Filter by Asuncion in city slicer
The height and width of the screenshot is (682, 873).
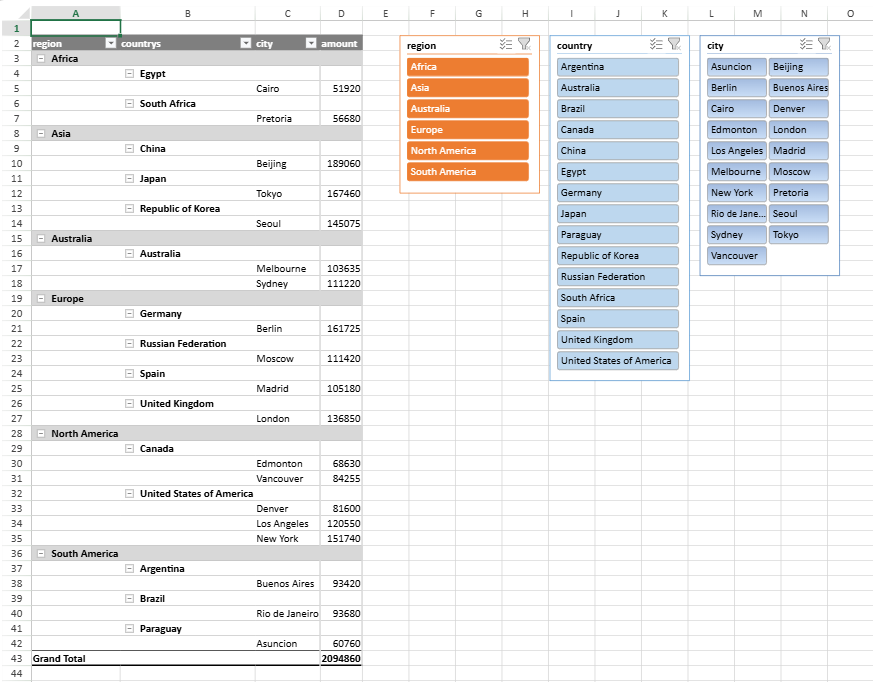[737, 67]
